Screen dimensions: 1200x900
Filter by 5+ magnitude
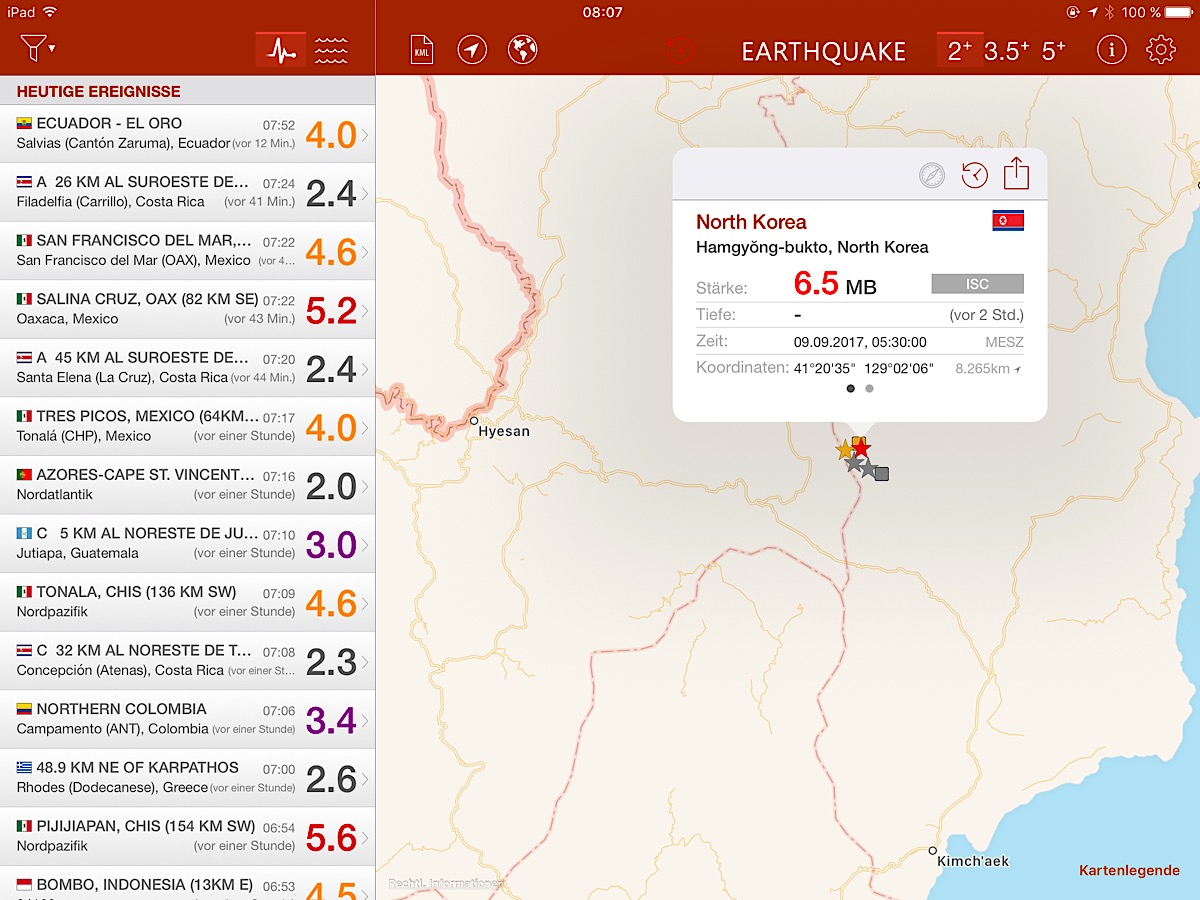click(x=1054, y=51)
